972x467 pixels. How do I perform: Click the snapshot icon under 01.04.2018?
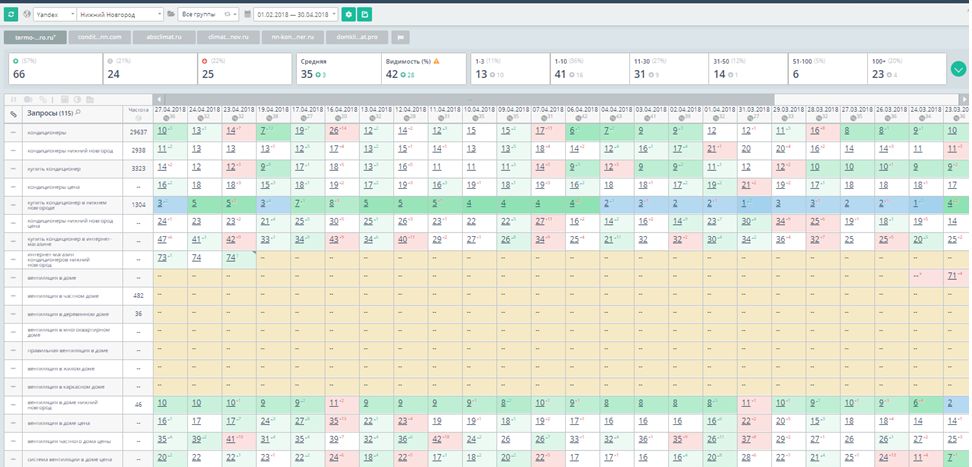click(716, 117)
